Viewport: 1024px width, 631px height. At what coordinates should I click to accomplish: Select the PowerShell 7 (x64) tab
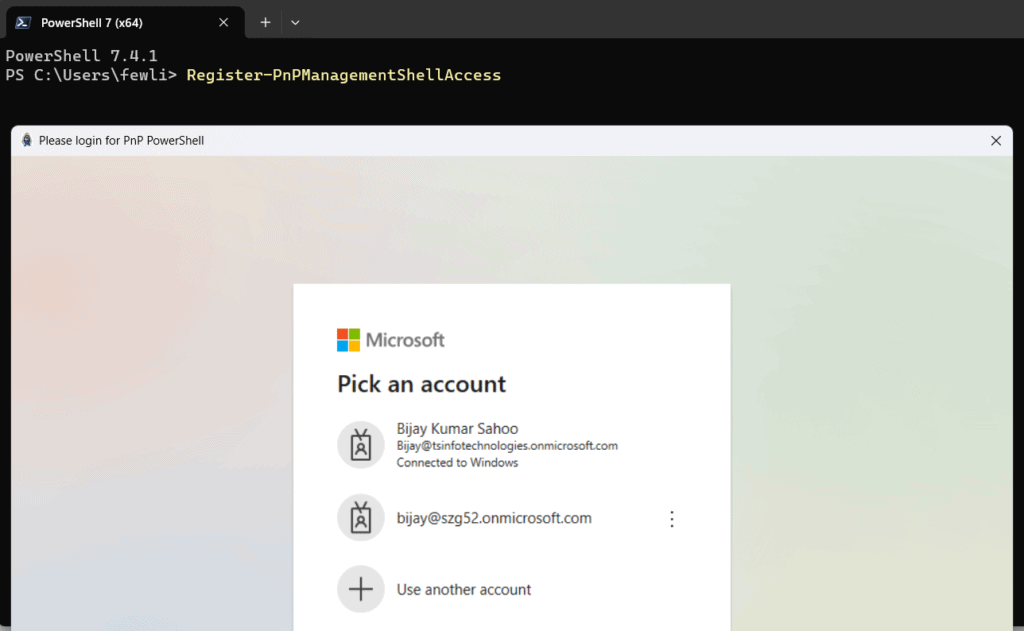[124, 22]
